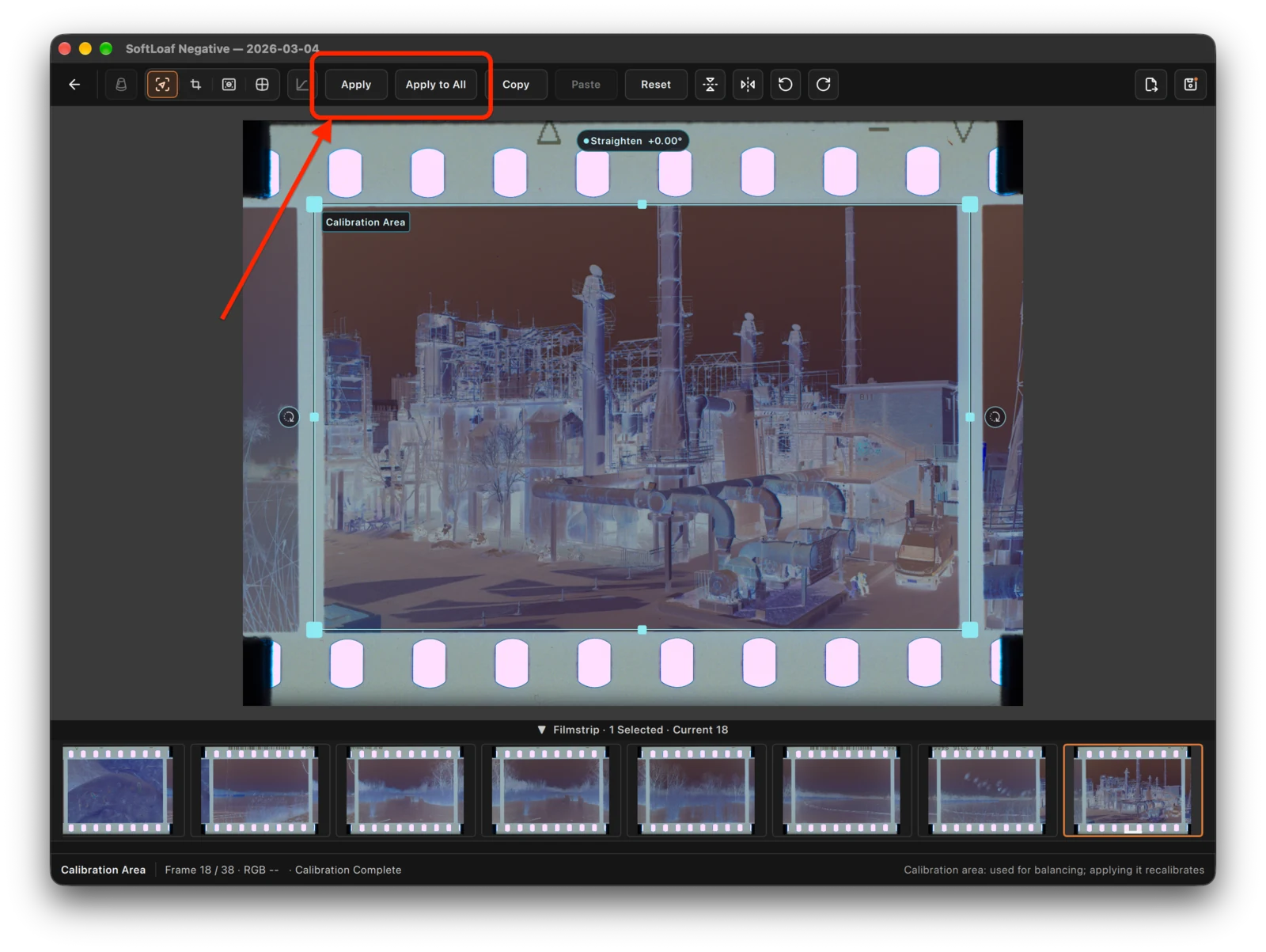Flip the image horizontally
The image size is (1266, 952).
pos(748,85)
